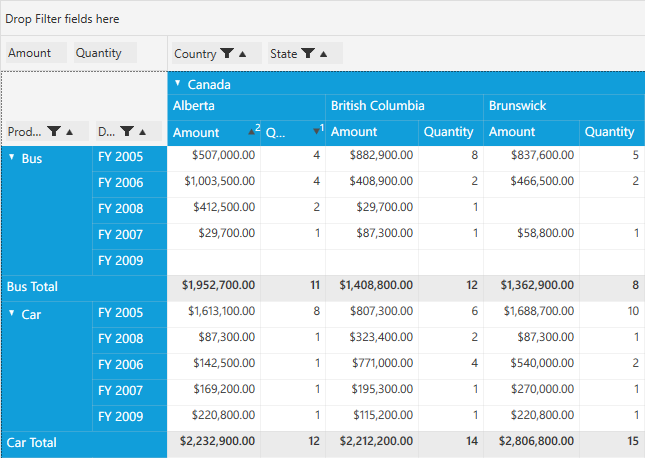Click sort arrow on the Product field
The width and height of the screenshot is (645, 458).
point(70,132)
